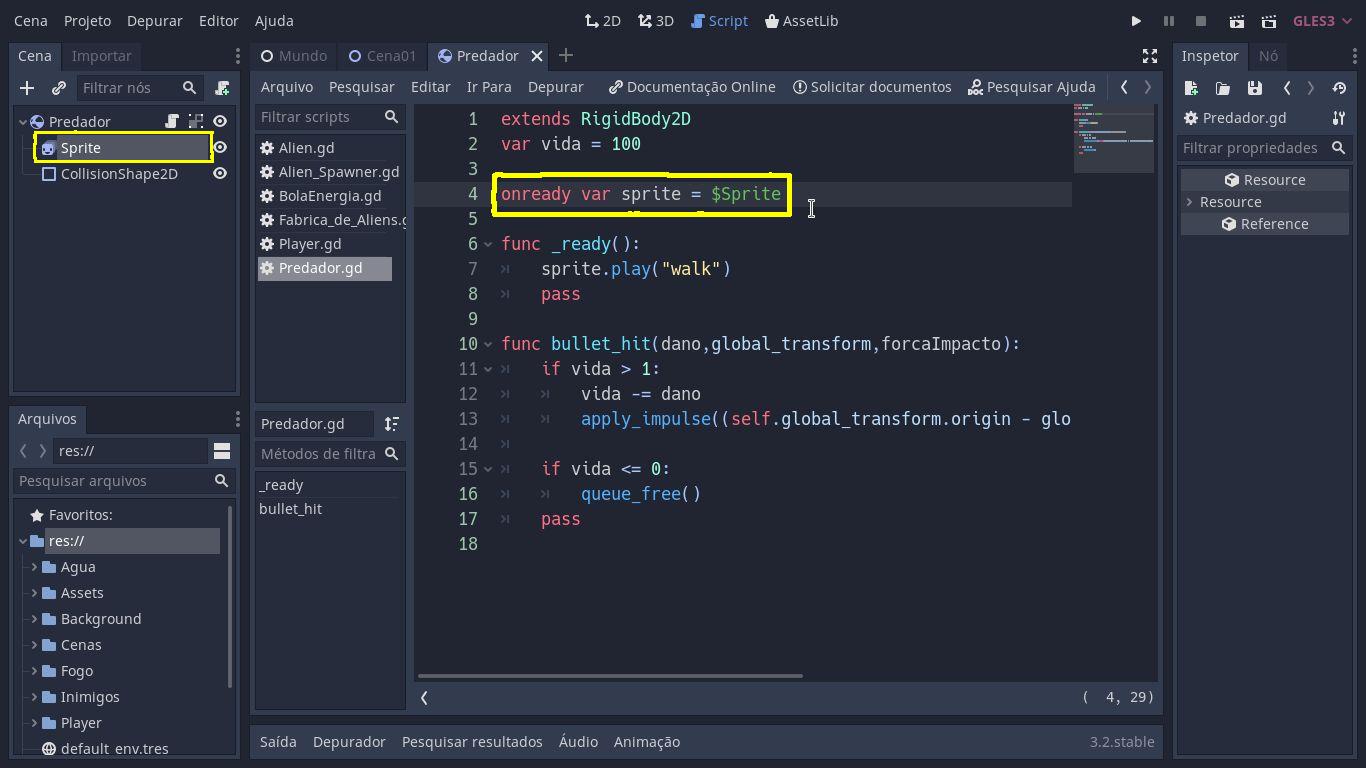Viewport: 1366px width, 768px height.
Task: Toggle split view of file system dock
Action: tap(222, 451)
